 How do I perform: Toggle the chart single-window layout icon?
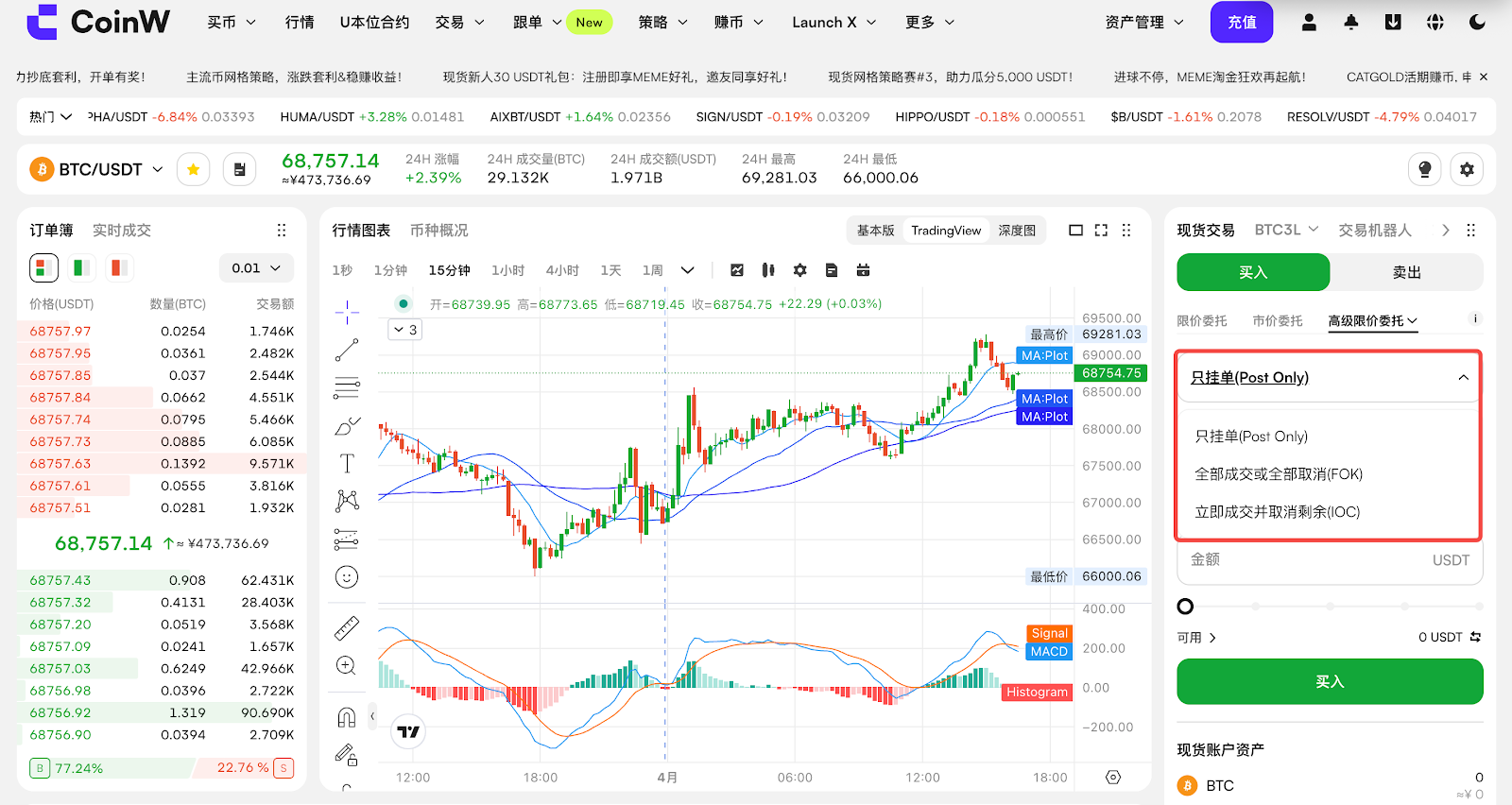tap(1075, 231)
